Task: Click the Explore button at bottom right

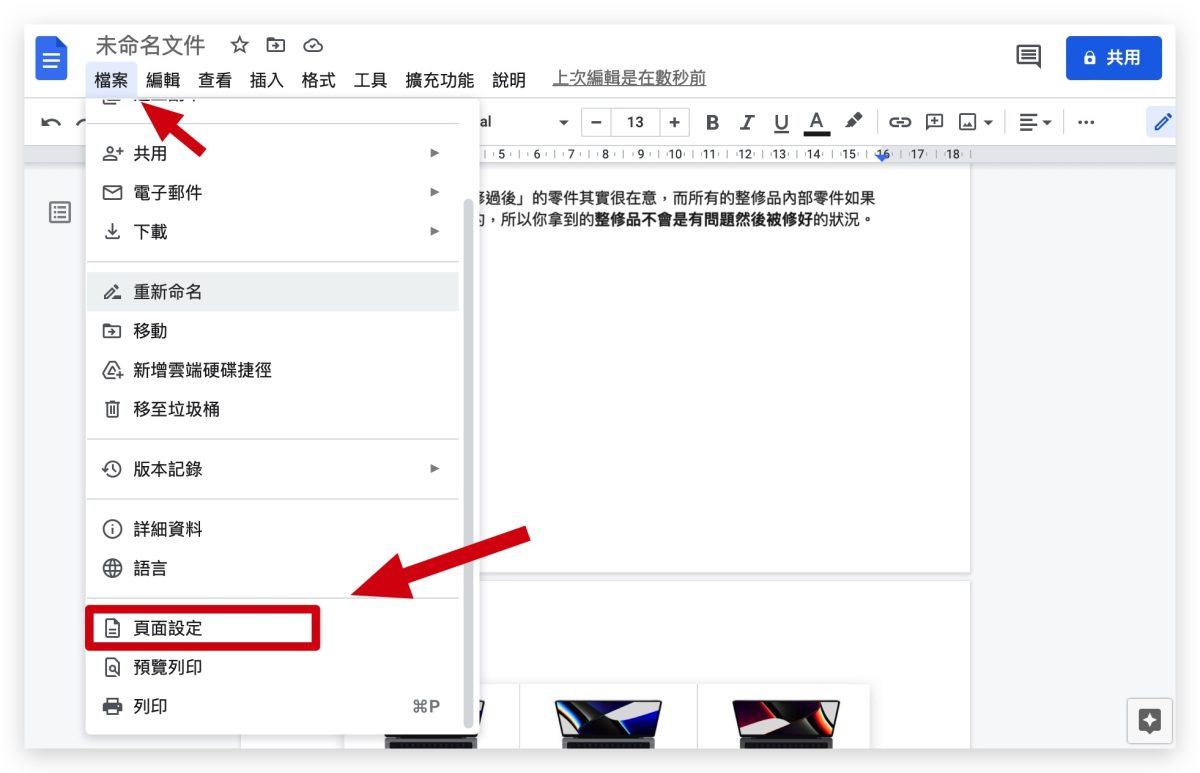Action: [x=1149, y=720]
